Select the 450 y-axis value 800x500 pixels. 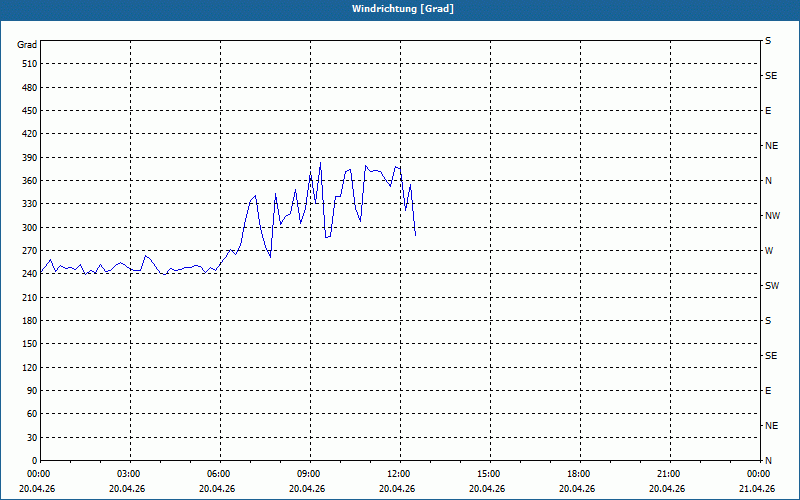[x=30, y=111]
